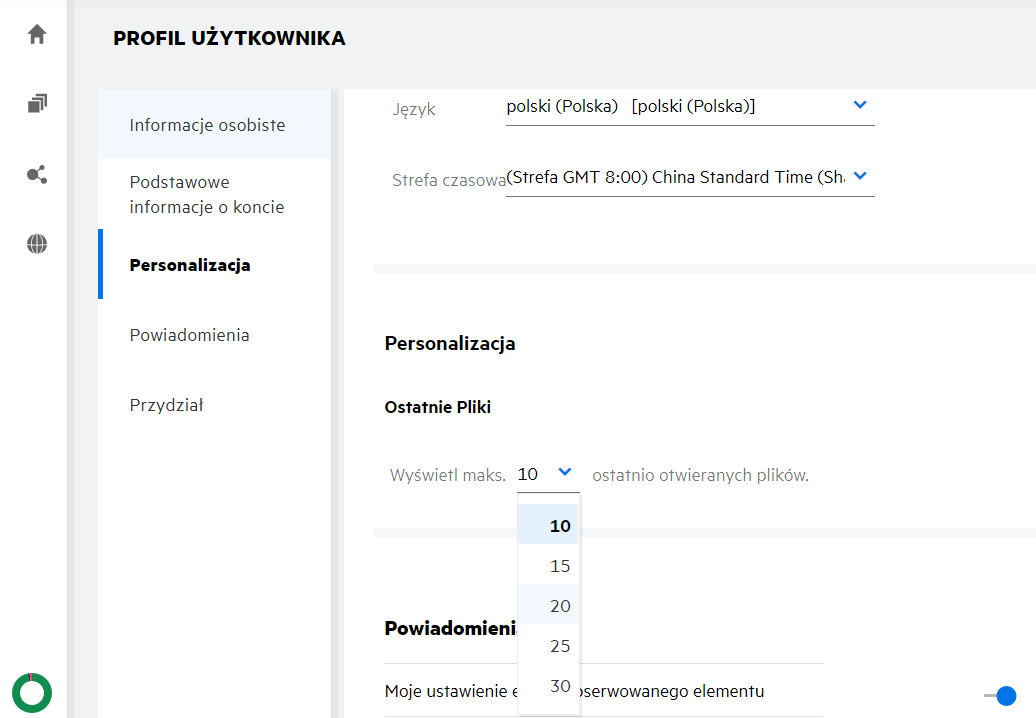The height and width of the screenshot is (718, 1036).
Task: Open the globe public folders icon
Action: click(x=37, y=244)
